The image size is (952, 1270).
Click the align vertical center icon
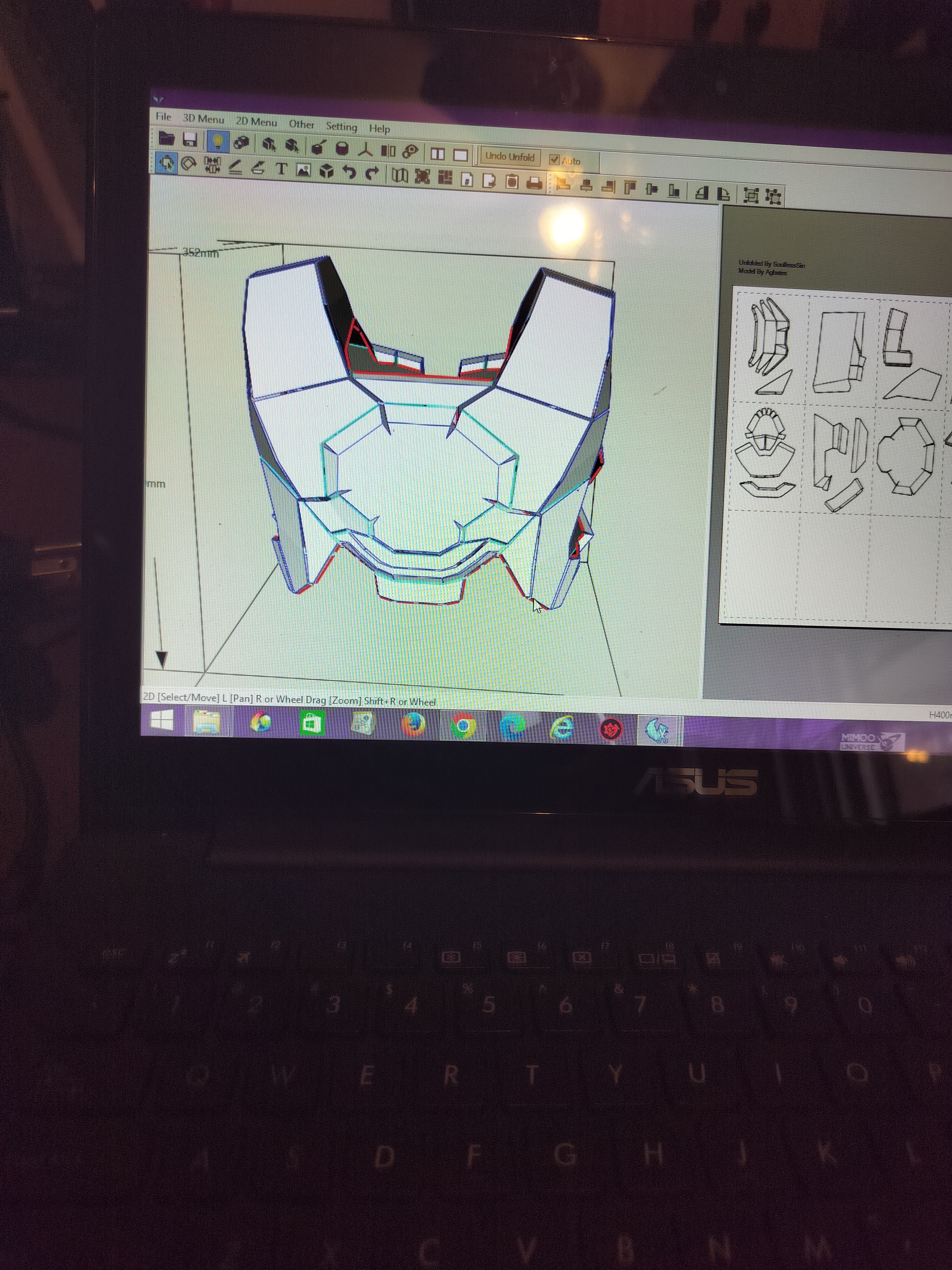coord(652,189)
